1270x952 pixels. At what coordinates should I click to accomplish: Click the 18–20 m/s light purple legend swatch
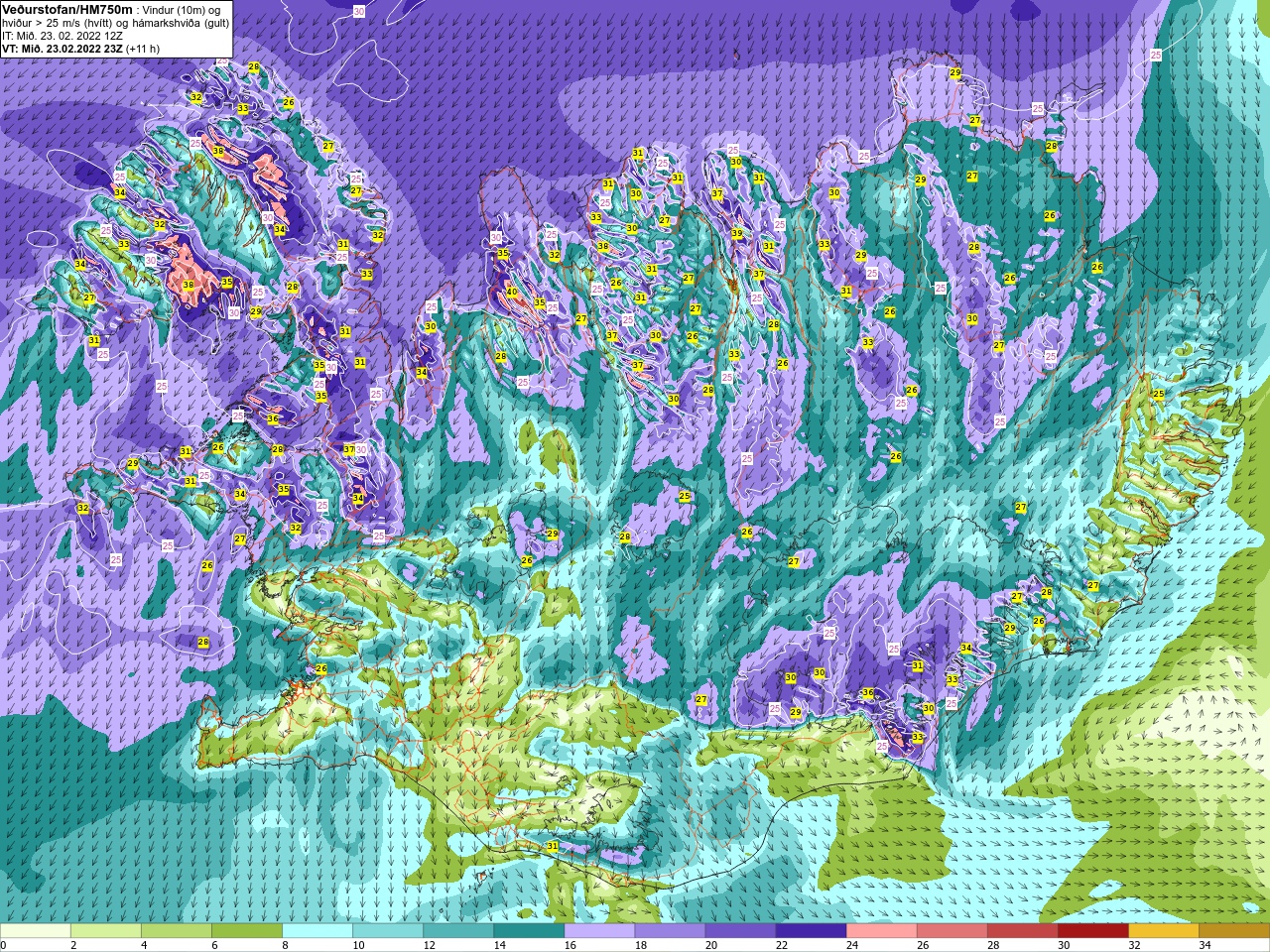click(670, 931)
